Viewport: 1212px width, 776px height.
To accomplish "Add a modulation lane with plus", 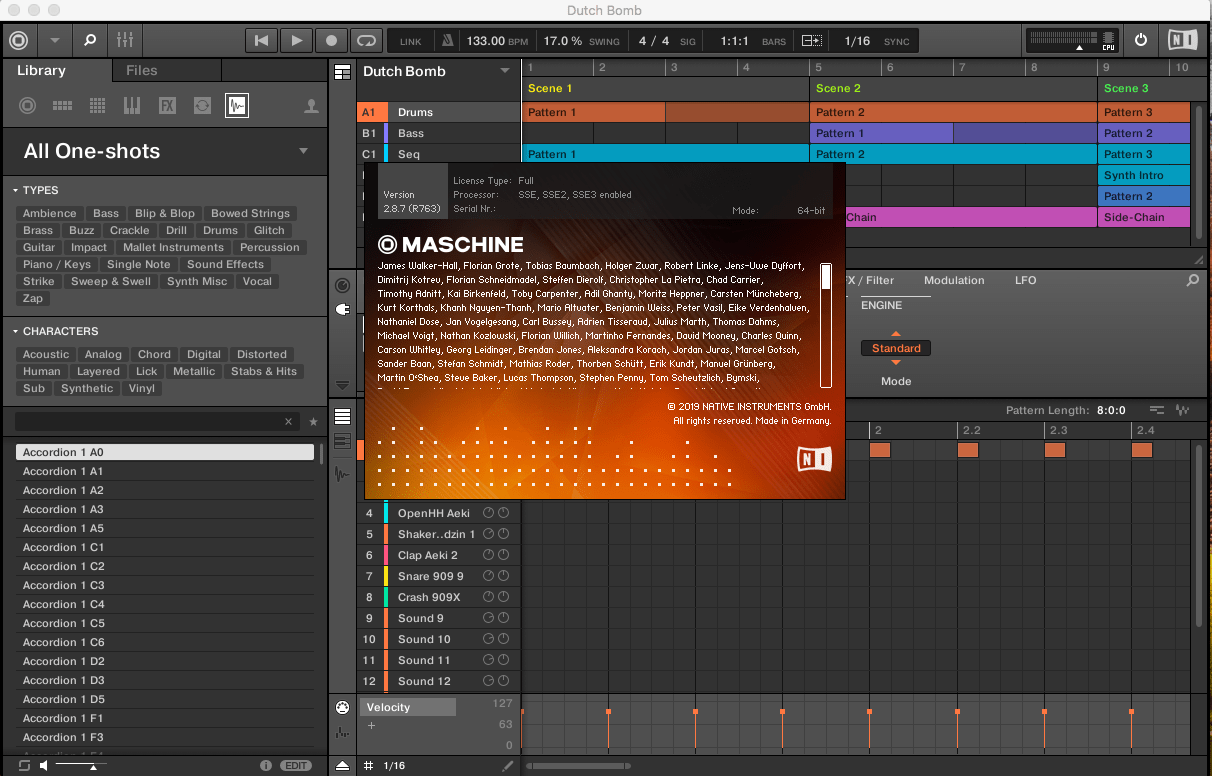I will [x=371, y=726].
